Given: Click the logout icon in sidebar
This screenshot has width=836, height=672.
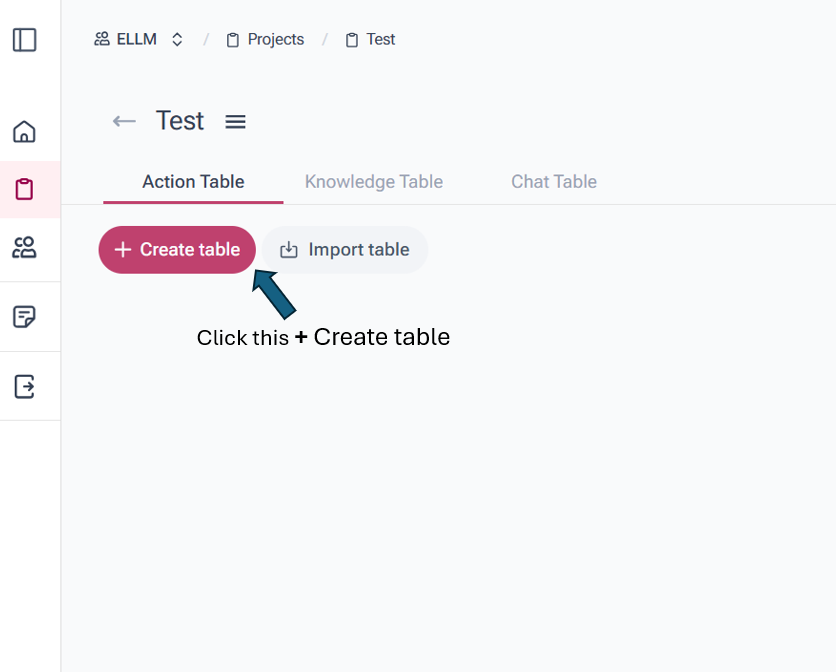Looking at the screenshot, I should pos(24,386).
